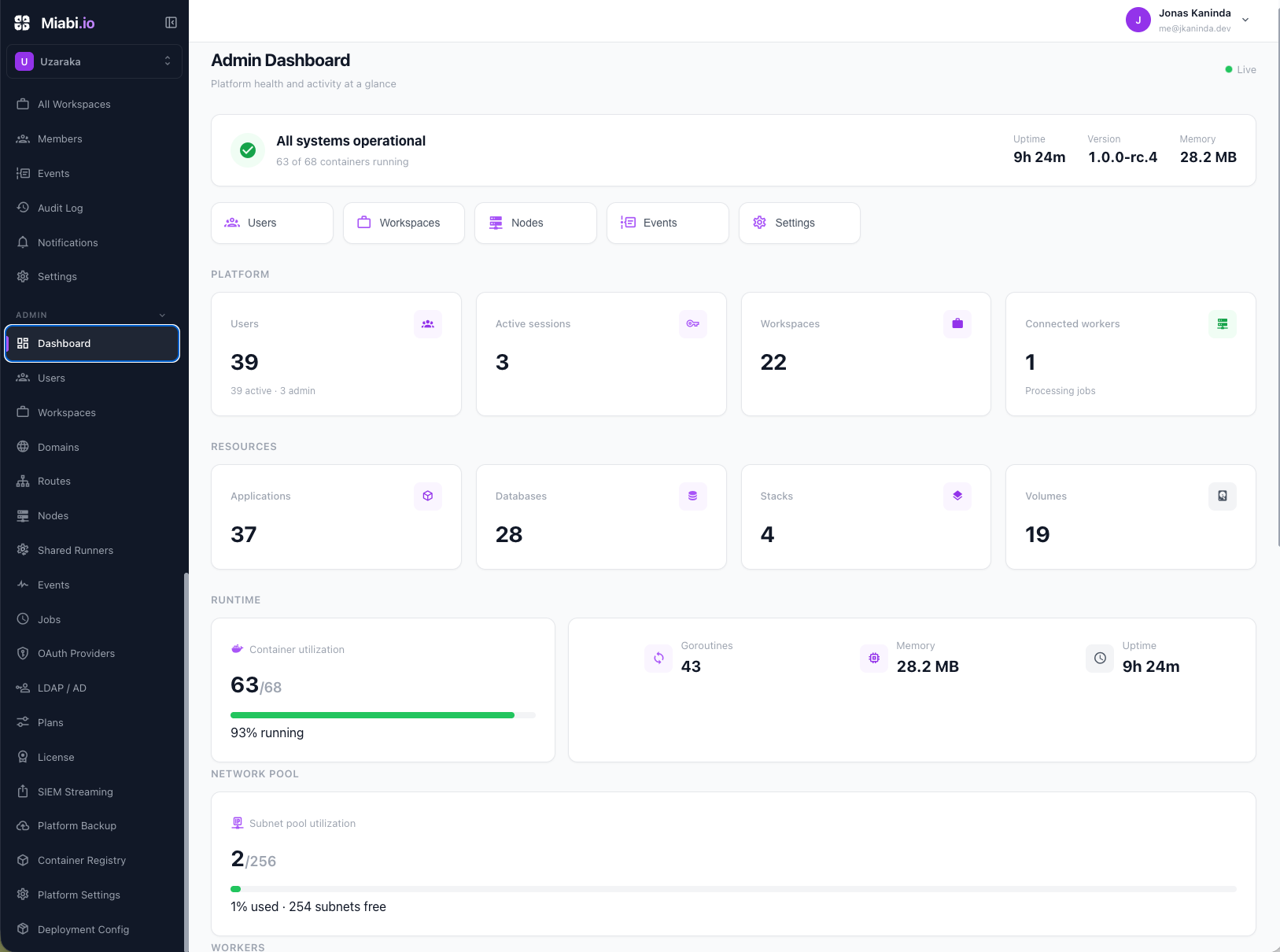
Task: Click the runtime Uptime clock icon
Action: tap(1100, 658)
